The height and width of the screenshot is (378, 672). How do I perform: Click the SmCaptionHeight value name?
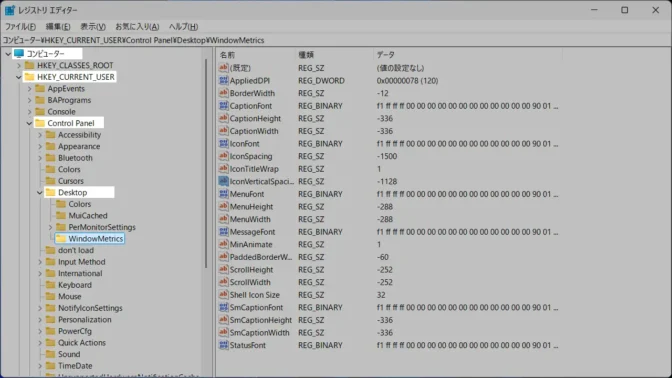tap(261, 320)
